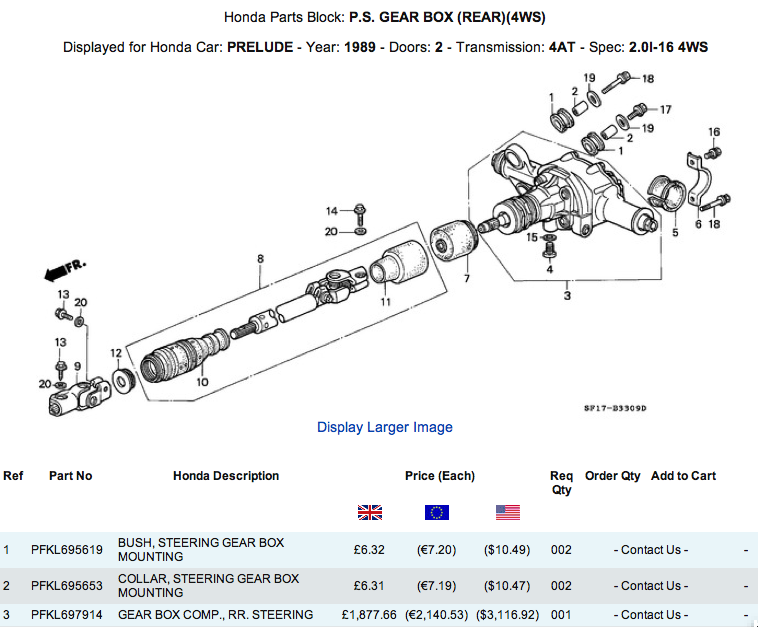The image size is (758, 627).
Task: Click part callout 15 washer label
Action: 532,237
